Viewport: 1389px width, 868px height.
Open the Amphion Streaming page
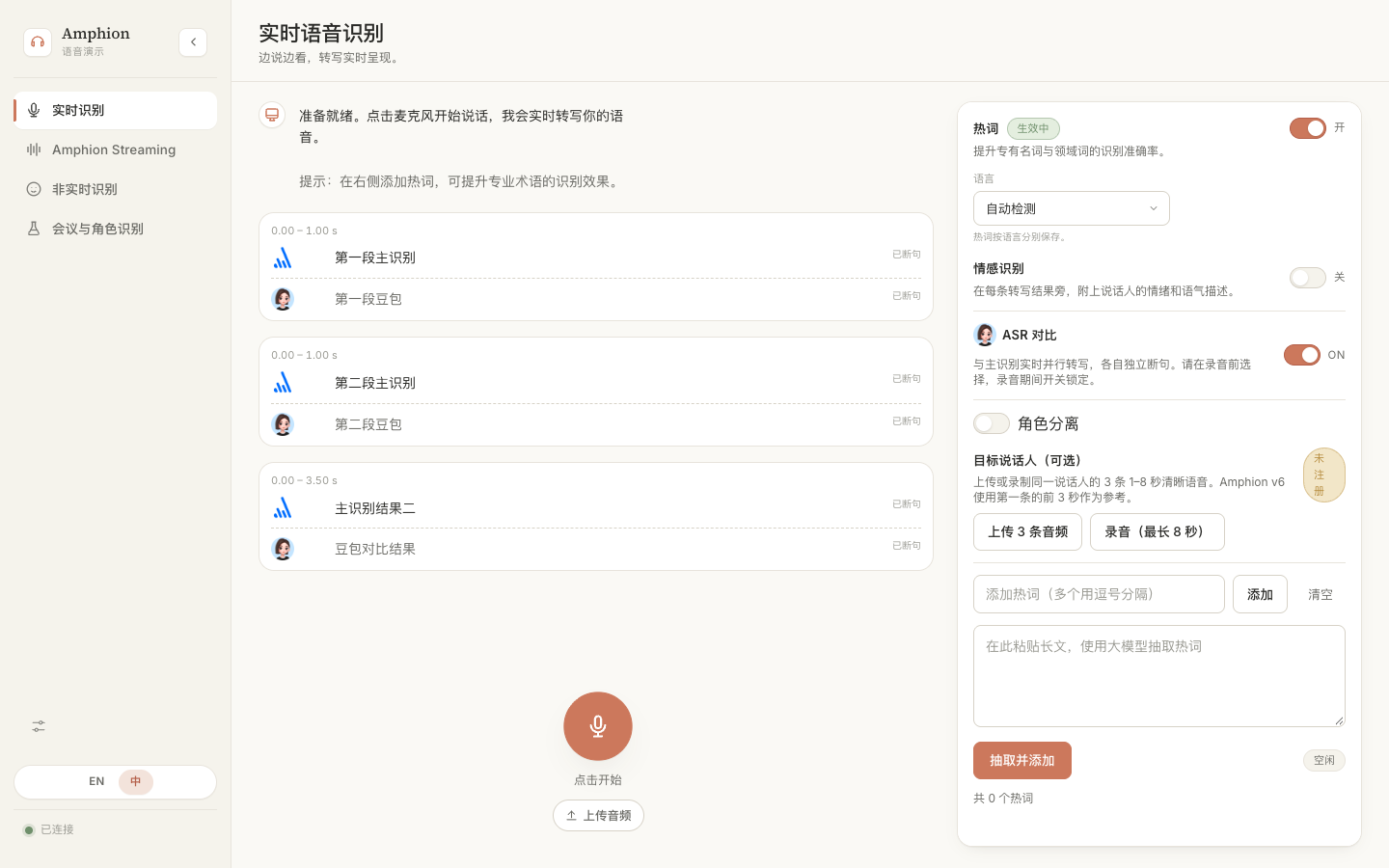[x=116, y=149]
